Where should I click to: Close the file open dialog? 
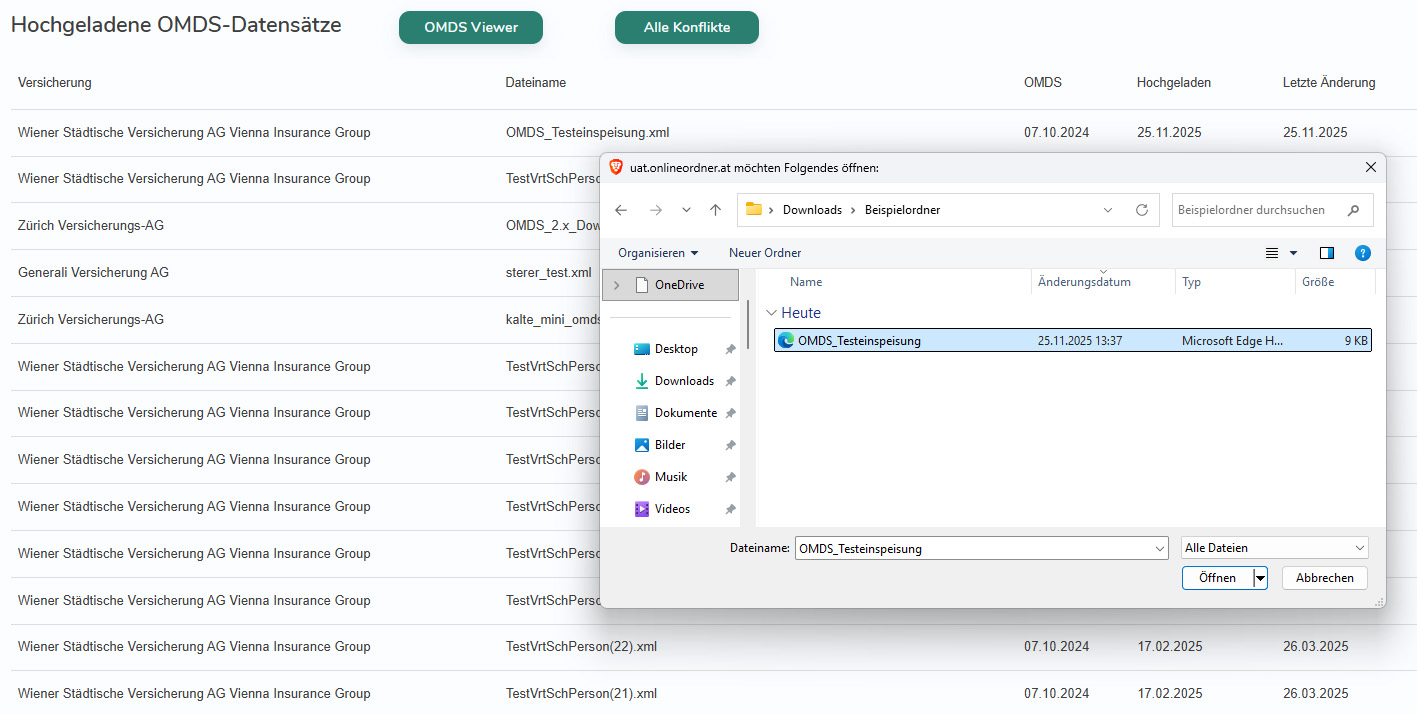point(1369,167)
